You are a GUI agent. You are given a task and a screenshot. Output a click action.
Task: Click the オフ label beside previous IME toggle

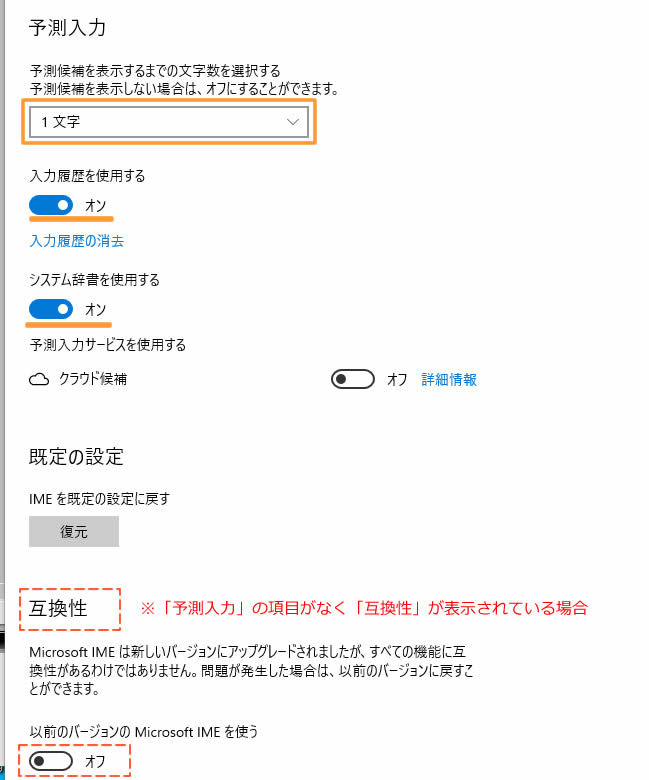tap(95, 761)
